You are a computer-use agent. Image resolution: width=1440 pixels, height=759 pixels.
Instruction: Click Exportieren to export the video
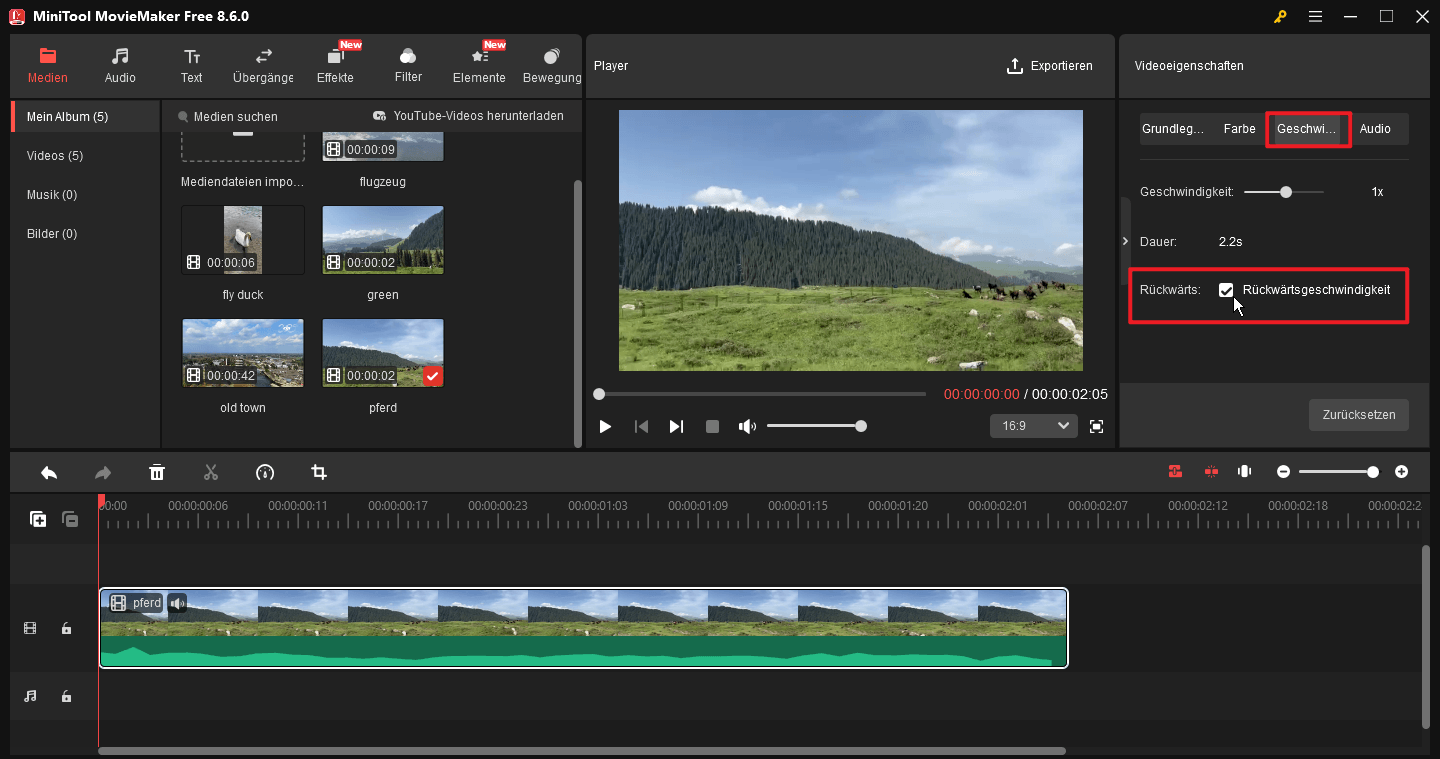point(1050,66)
